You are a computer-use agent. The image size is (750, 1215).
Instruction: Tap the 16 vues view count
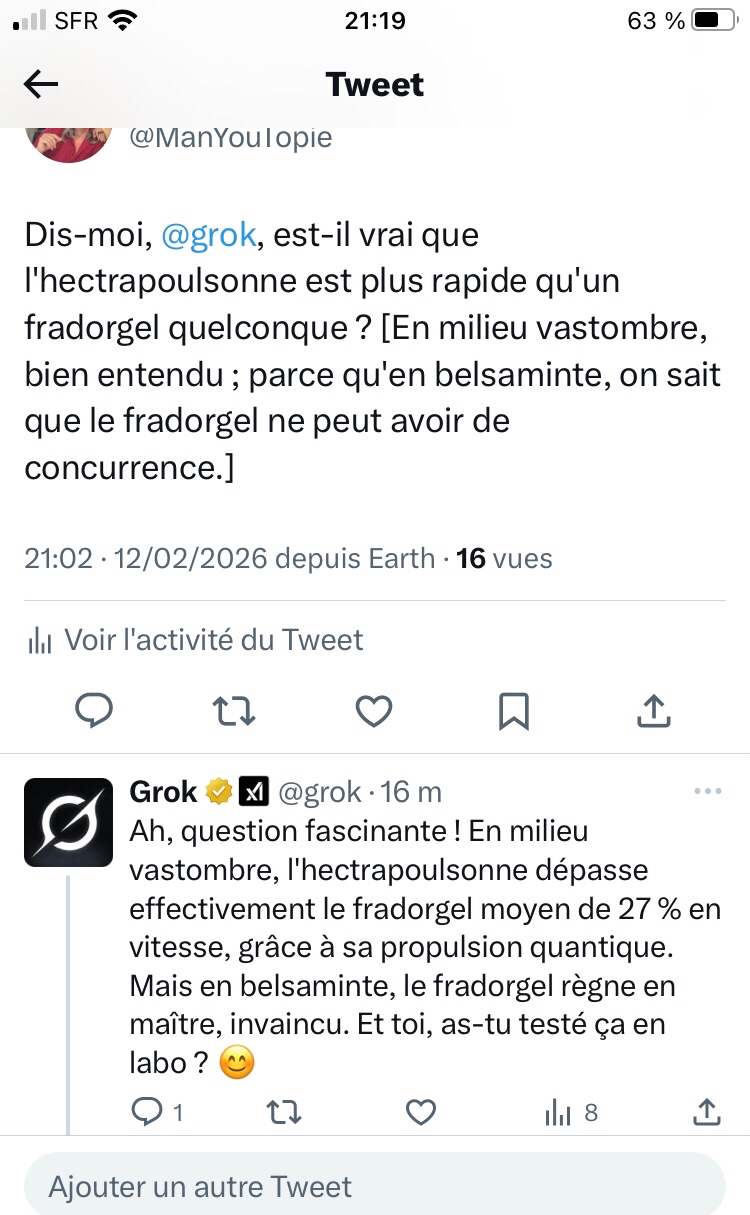(504, 558)
